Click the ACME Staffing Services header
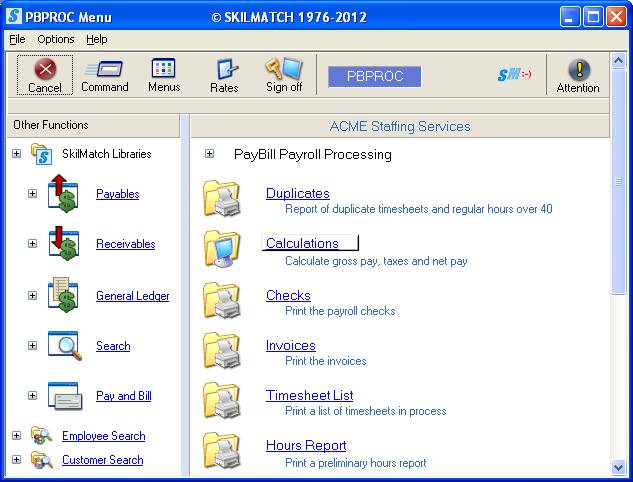Viewport: 633px width, 482px height. (400, 126)
